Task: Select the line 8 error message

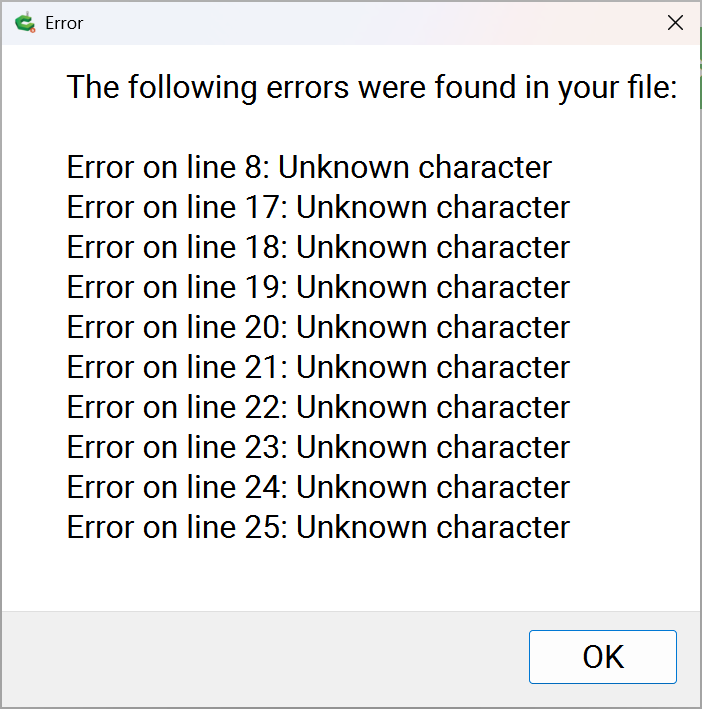Action: click(x=309, y=167)
